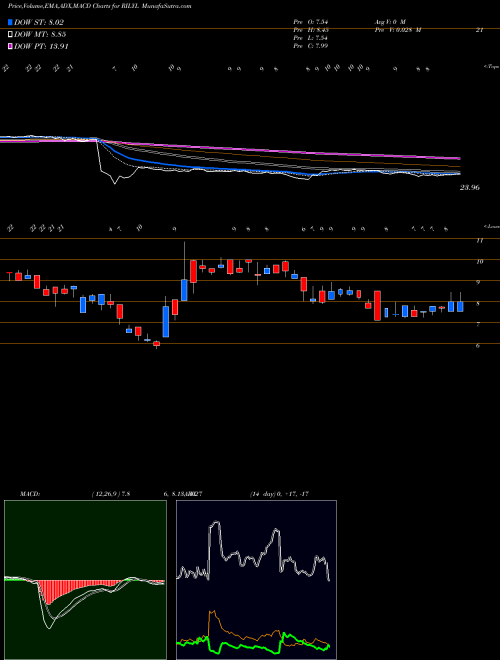Viewport: 500px width, 660px height.
Task: Click the 'Pre L: 7.54' low value
Action: click(311, 38)
